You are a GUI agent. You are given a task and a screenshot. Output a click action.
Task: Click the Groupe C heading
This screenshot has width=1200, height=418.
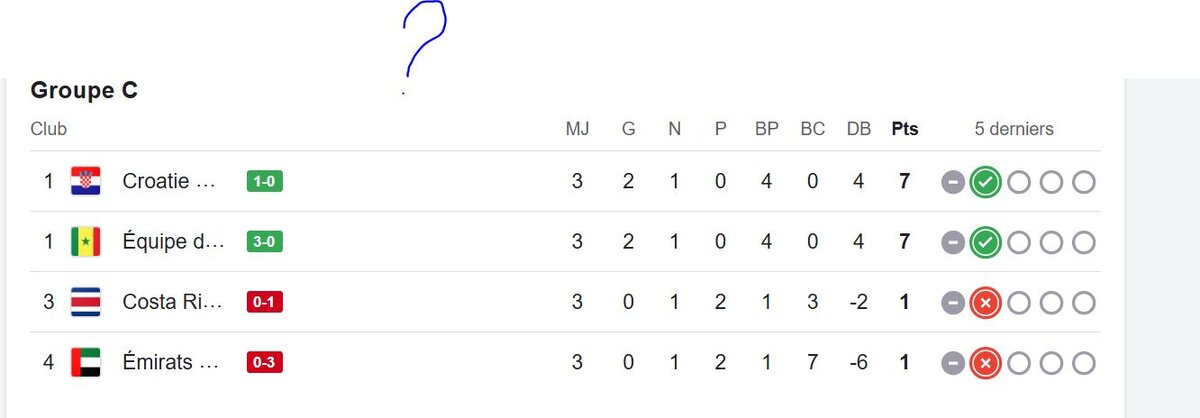(84, 91)
